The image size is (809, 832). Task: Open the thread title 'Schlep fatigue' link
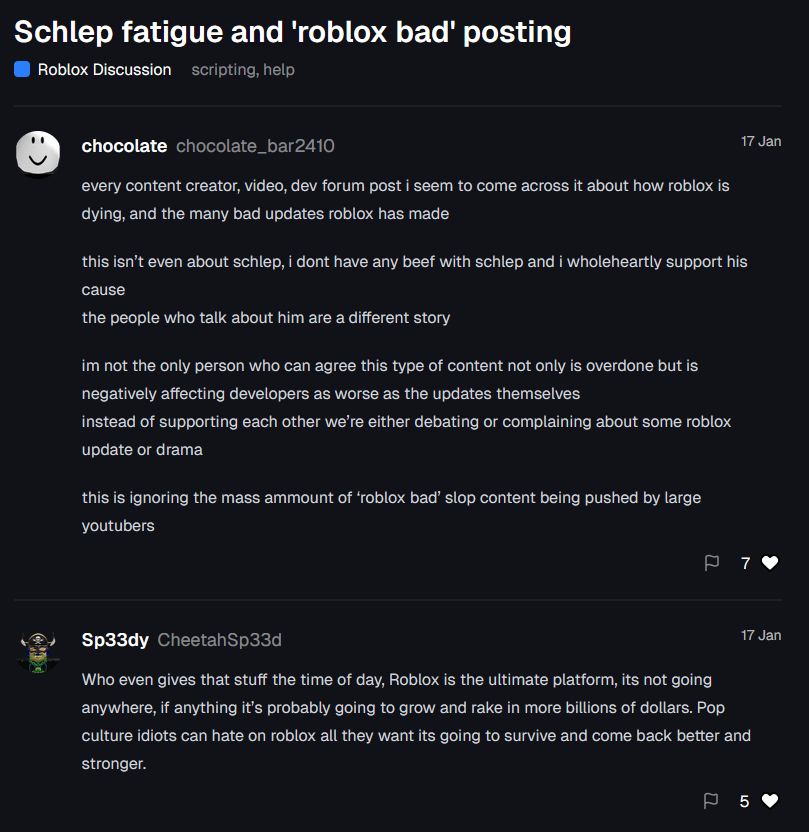pos(292,32)
